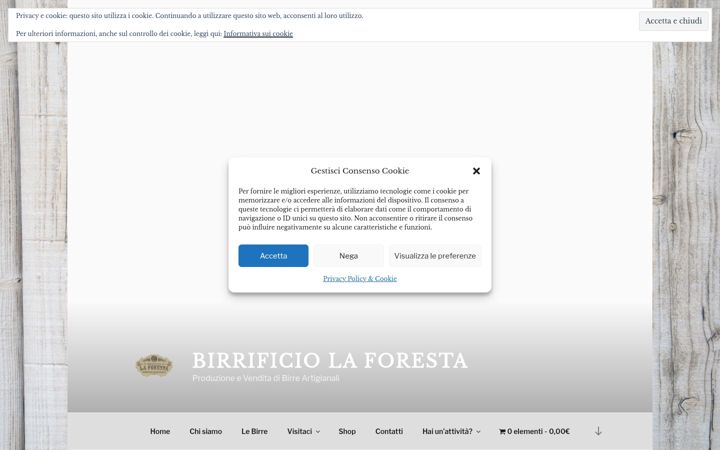Open the Informativa sui cookie link
This screenshot has width=720, height=450.
[258, 34]
